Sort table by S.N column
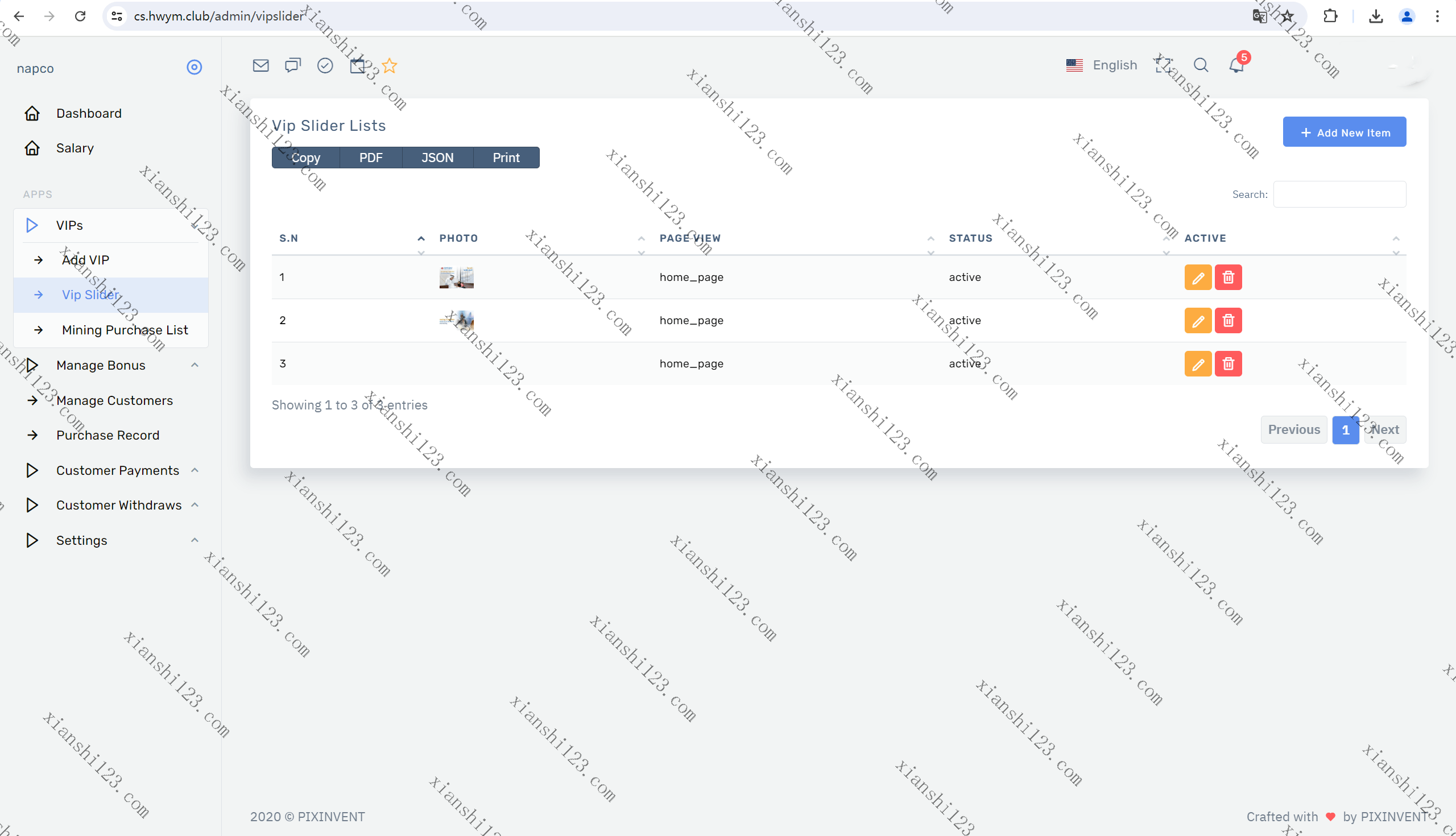This screenshot has height=836, width=1456. point(351,238)
